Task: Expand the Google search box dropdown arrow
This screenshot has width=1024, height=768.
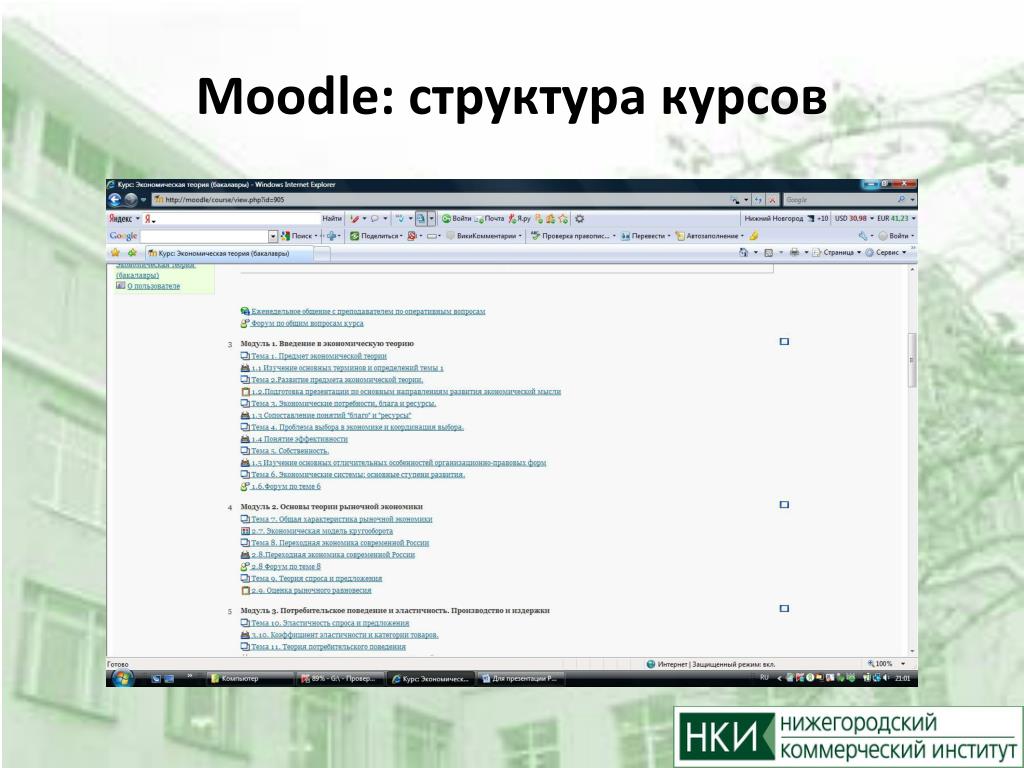Action: point(273,236)
